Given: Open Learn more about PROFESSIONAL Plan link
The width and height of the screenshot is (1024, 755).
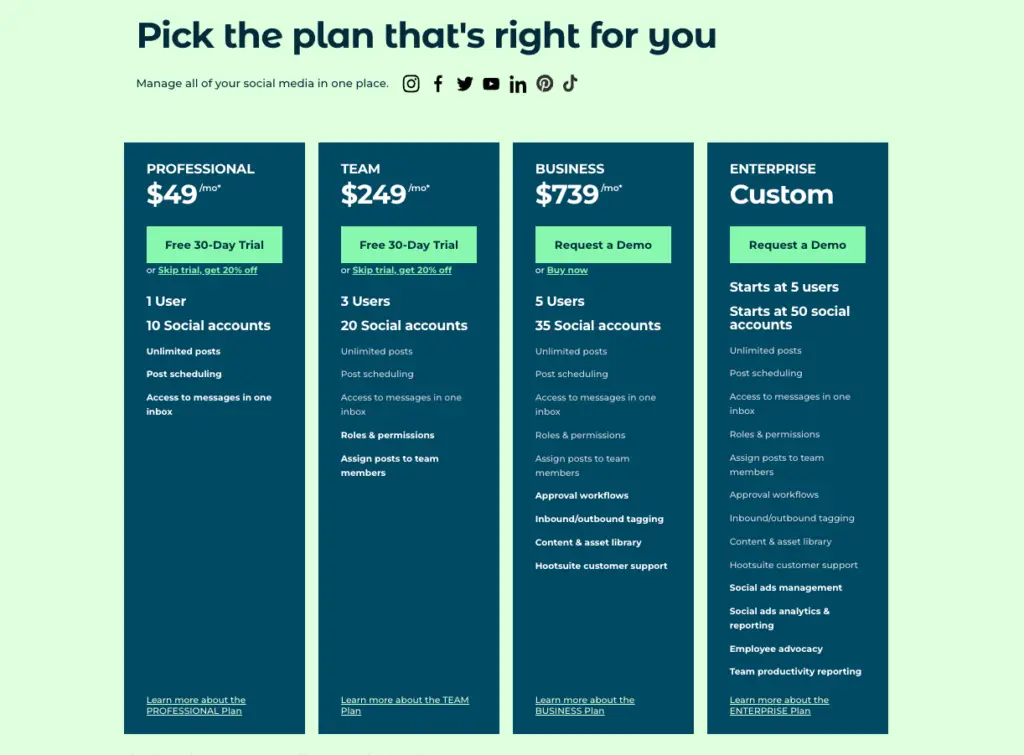Looking at the screenshot, I should (196, 705).
